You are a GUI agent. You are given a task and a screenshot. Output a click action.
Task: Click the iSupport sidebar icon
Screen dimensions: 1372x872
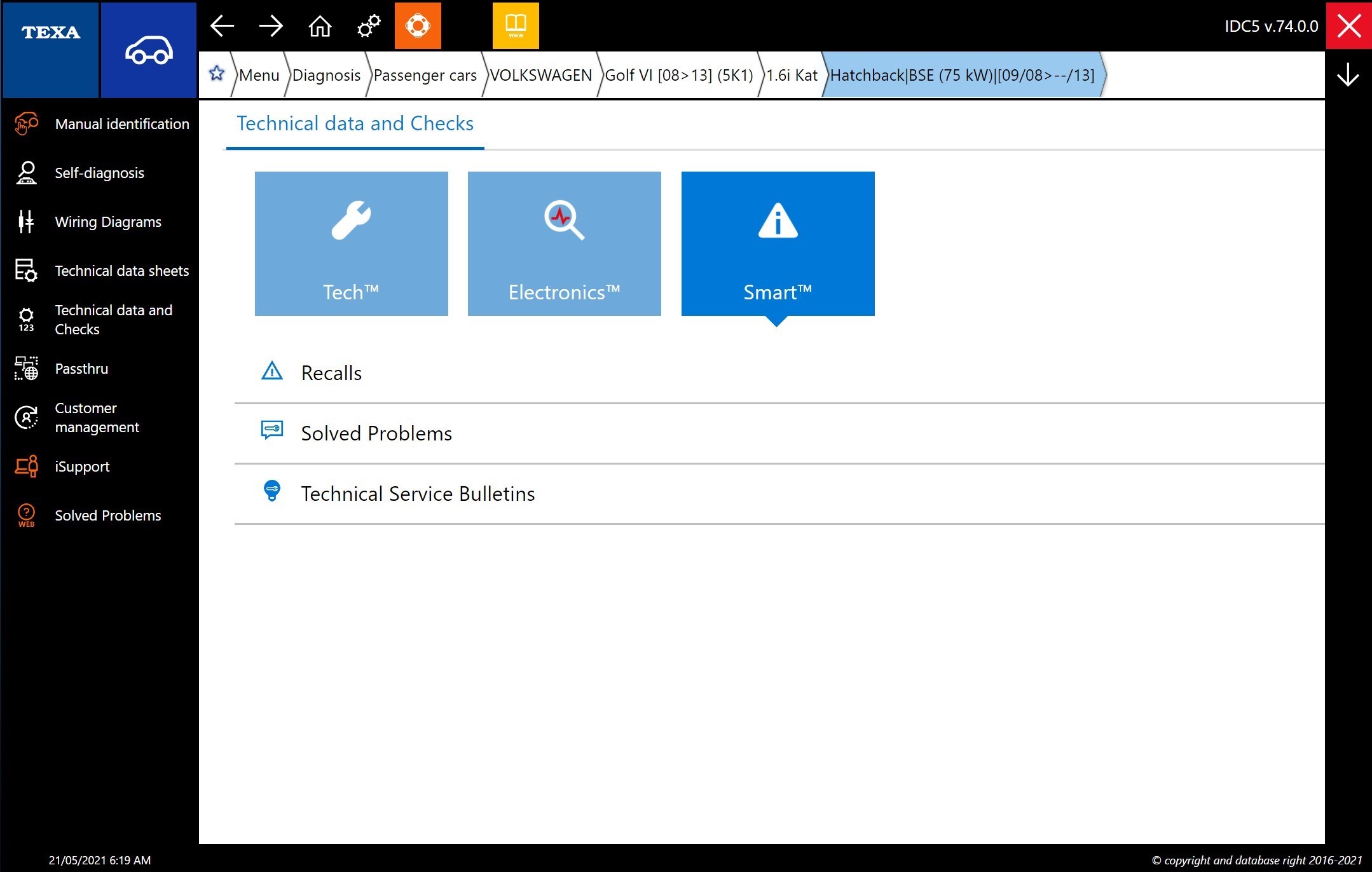click(x=26, y=466)
